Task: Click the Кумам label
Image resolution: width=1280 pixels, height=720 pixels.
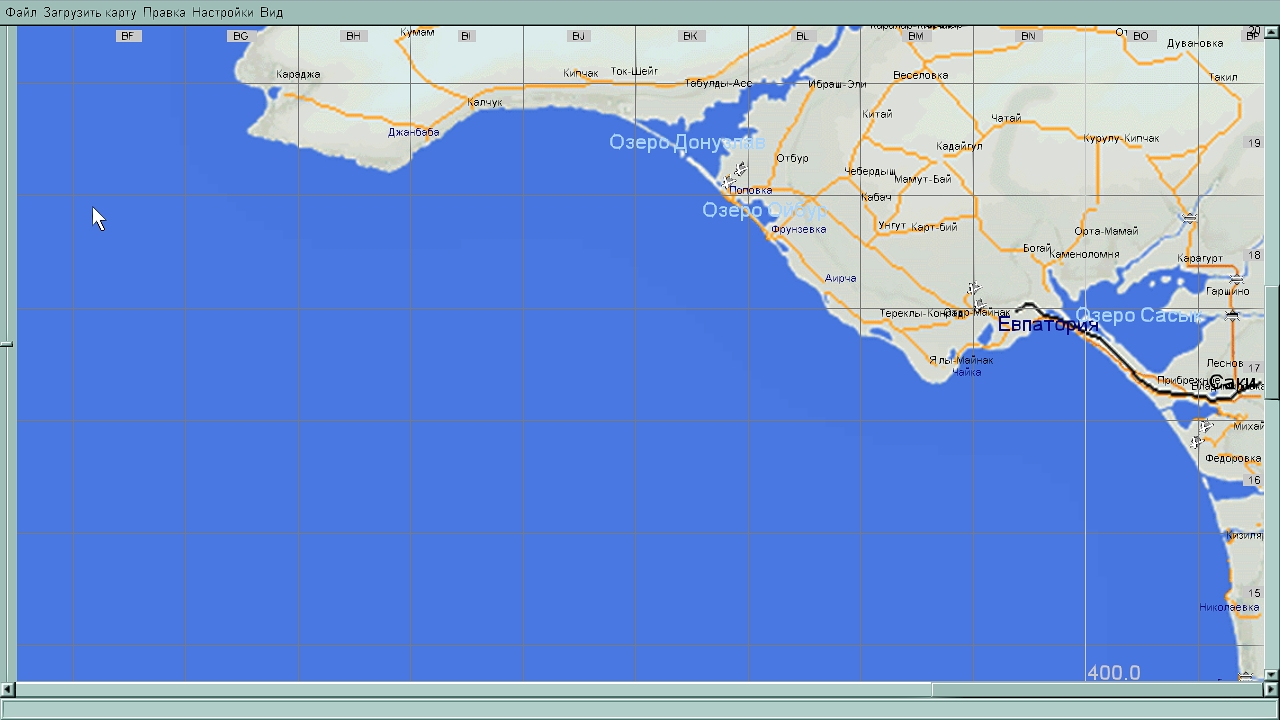Action: pos(417,32)
